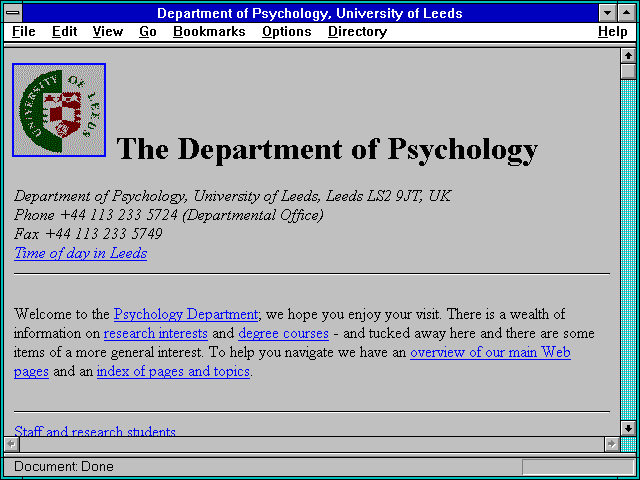Open the Edit menu

coord(64,32)
